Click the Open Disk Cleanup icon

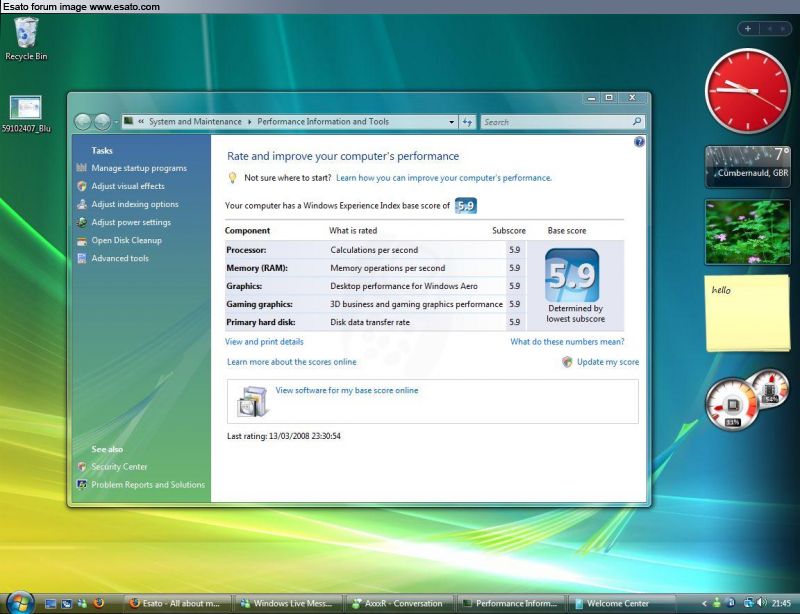click(82, 240)
